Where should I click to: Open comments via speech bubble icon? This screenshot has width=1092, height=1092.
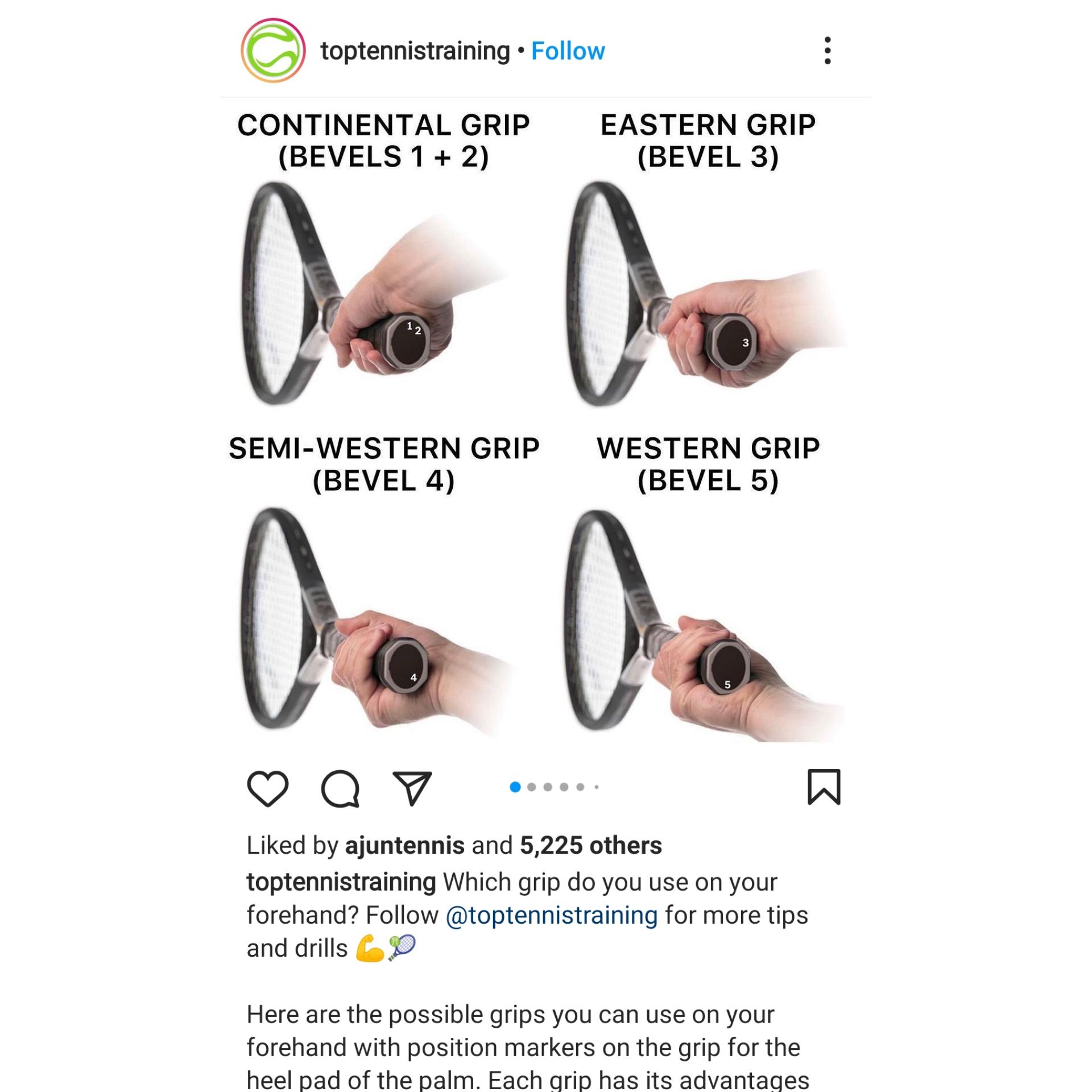[340, 788]
